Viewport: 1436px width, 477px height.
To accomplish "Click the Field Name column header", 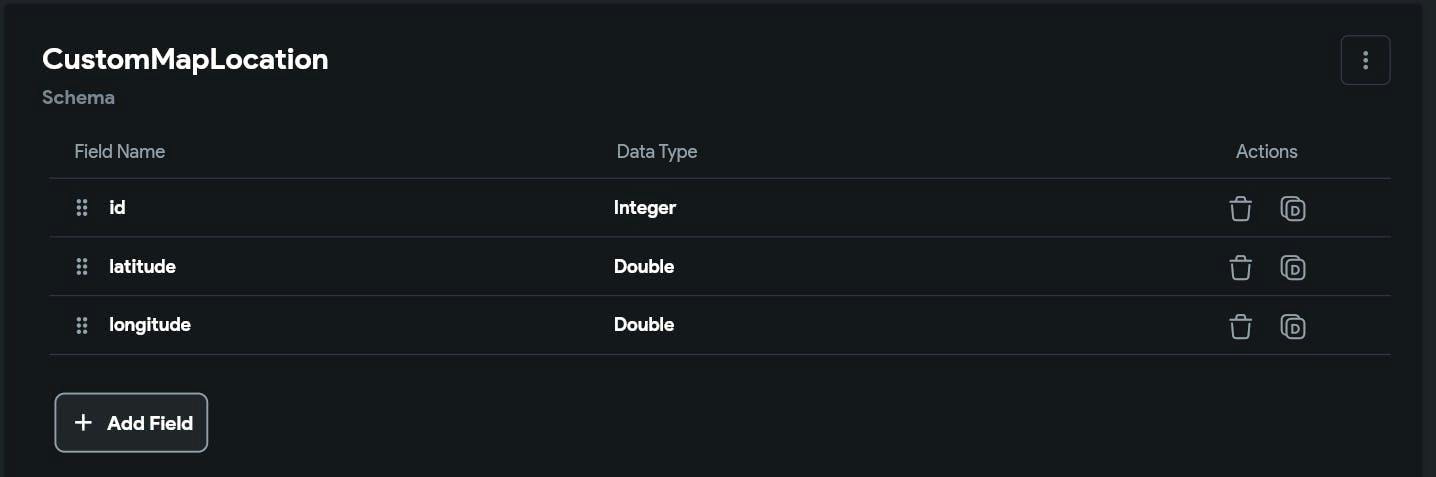I will pos(119,152).
